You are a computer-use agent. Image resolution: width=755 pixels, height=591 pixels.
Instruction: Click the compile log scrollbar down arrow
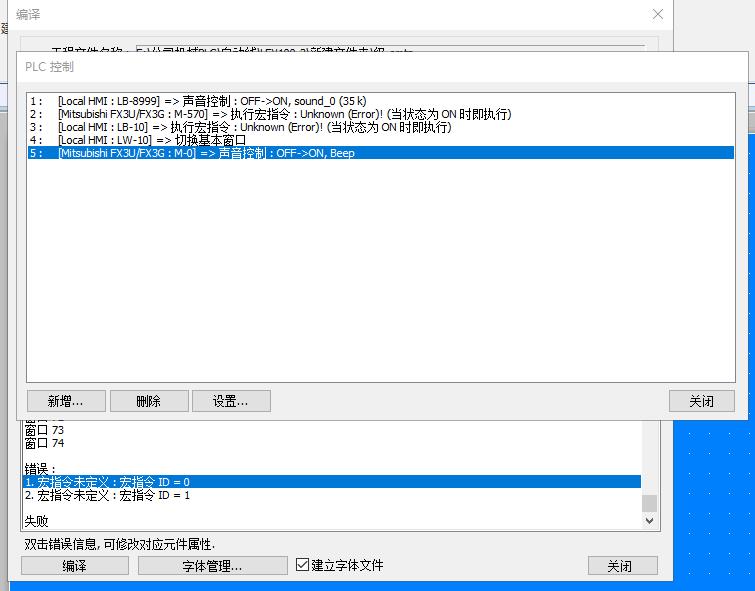point(650,521)
